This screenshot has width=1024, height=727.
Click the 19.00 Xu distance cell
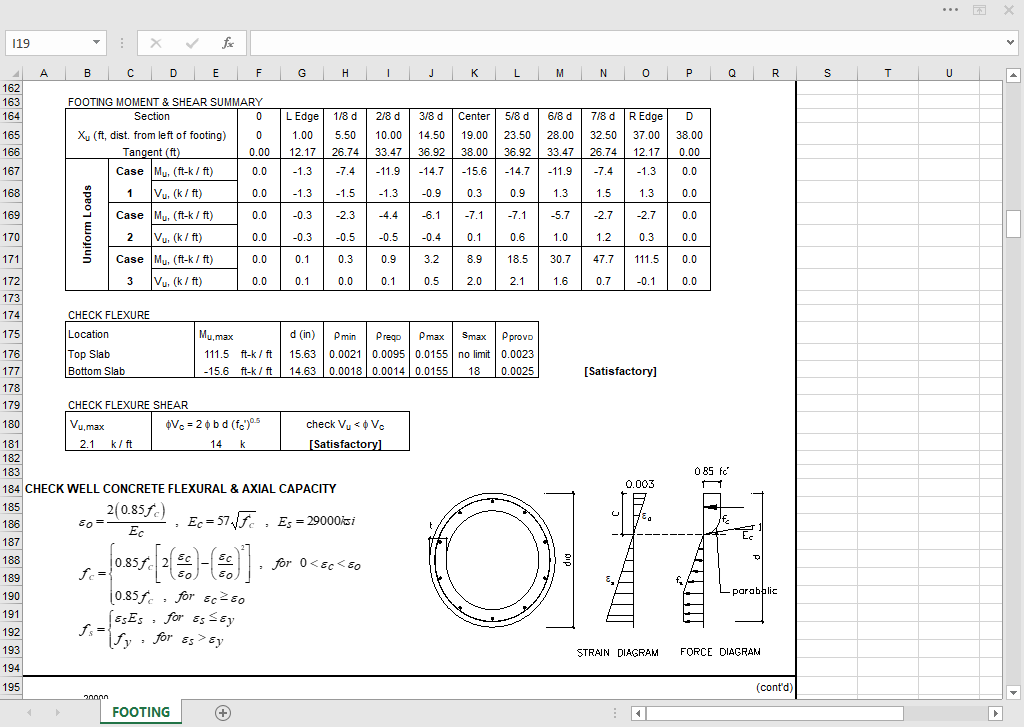click(474, 135)
